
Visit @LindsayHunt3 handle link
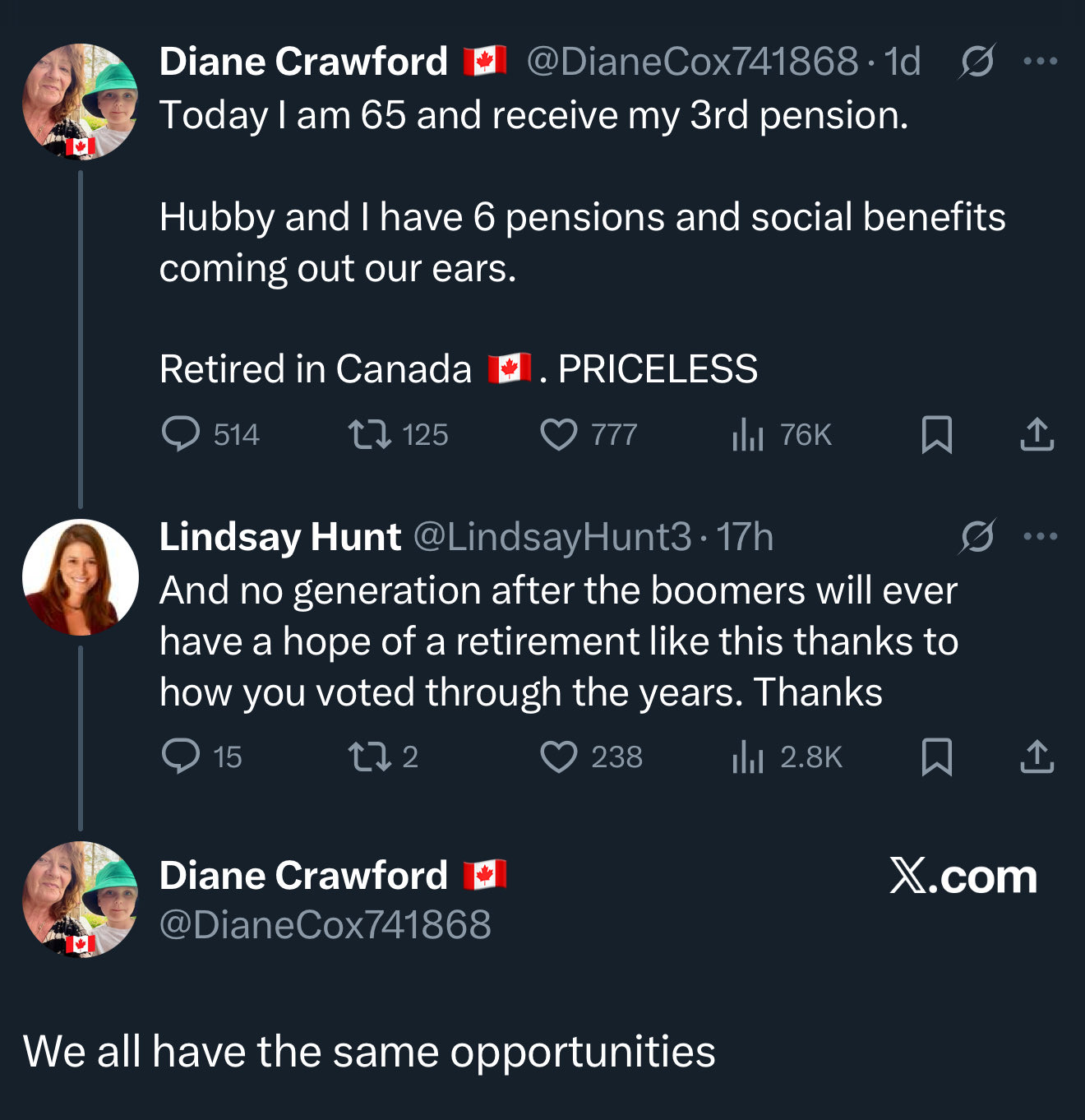[552, 537]
